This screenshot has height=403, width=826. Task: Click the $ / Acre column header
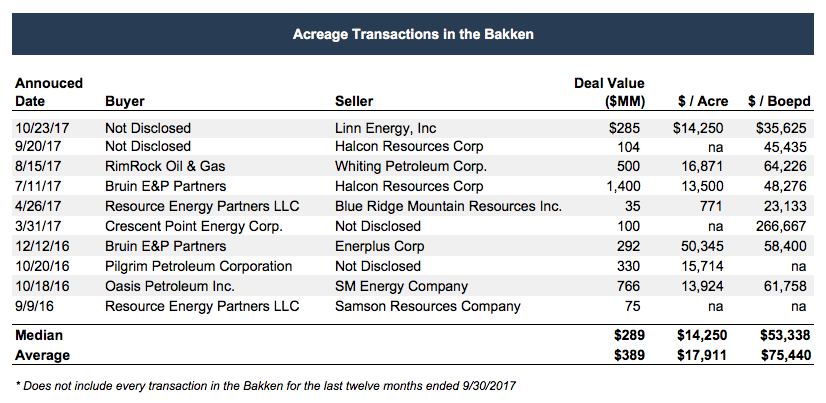point(701,101)
